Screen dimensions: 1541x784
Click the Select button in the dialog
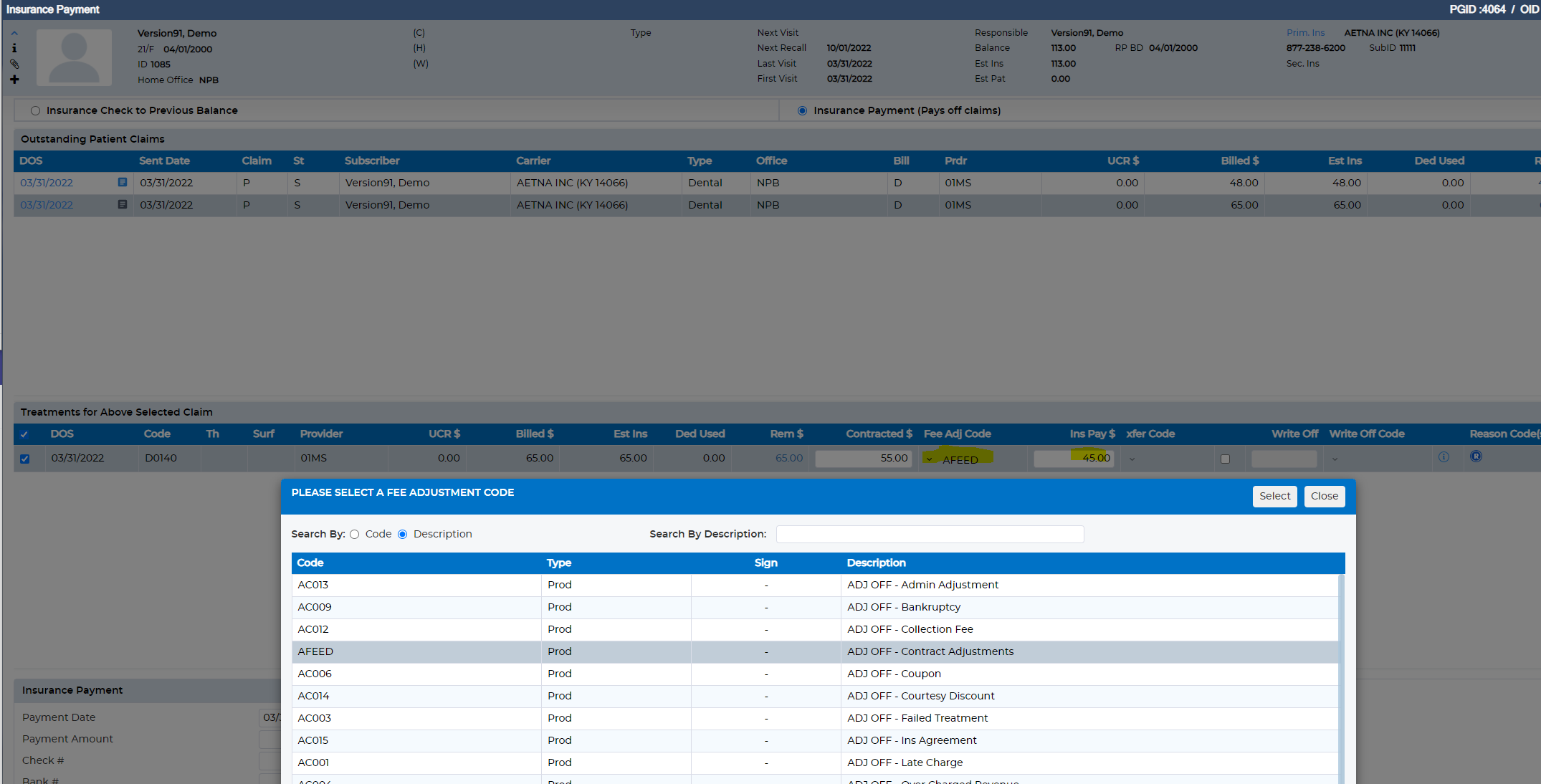[x=1274, y=496]
